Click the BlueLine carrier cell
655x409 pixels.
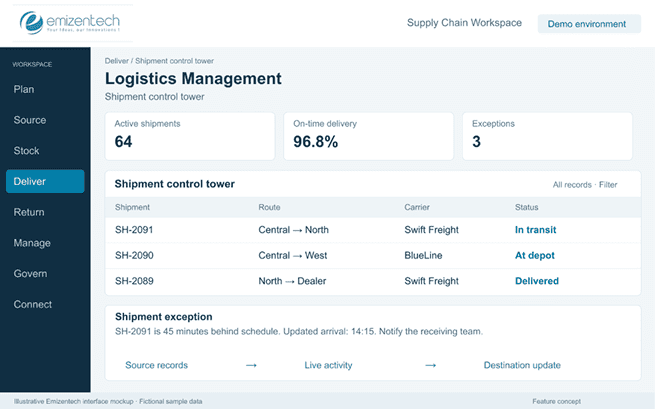coord(423,255)
